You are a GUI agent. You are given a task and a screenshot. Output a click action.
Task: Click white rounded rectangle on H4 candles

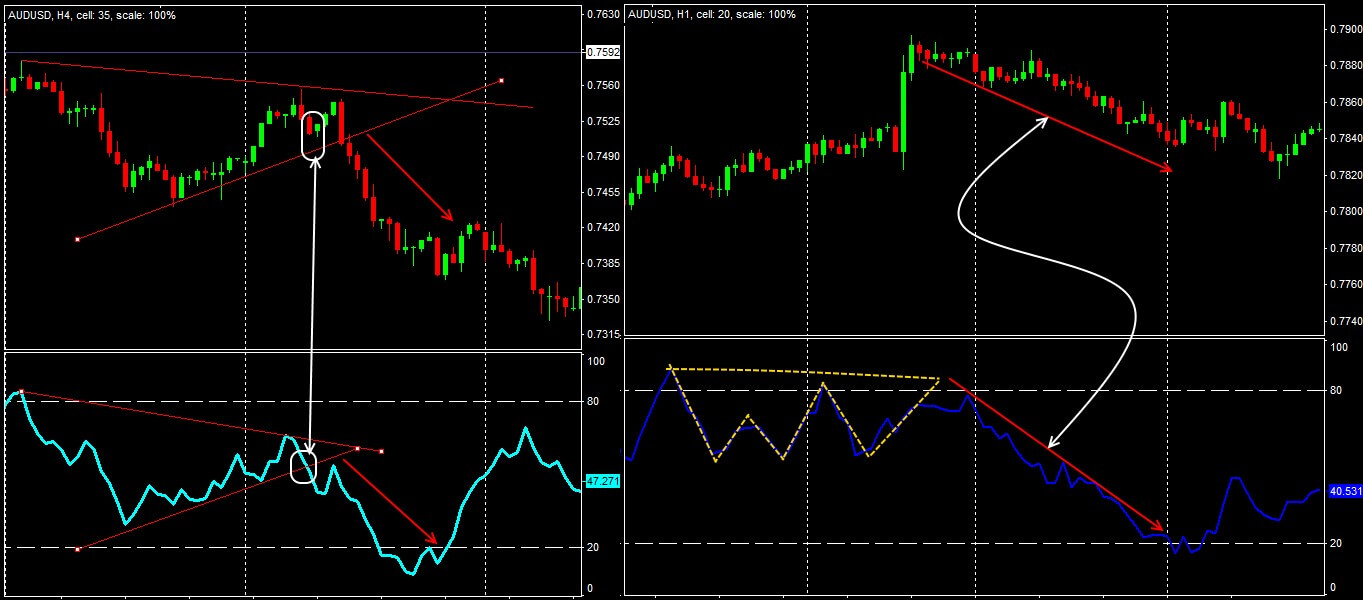(x=313, y=135)
